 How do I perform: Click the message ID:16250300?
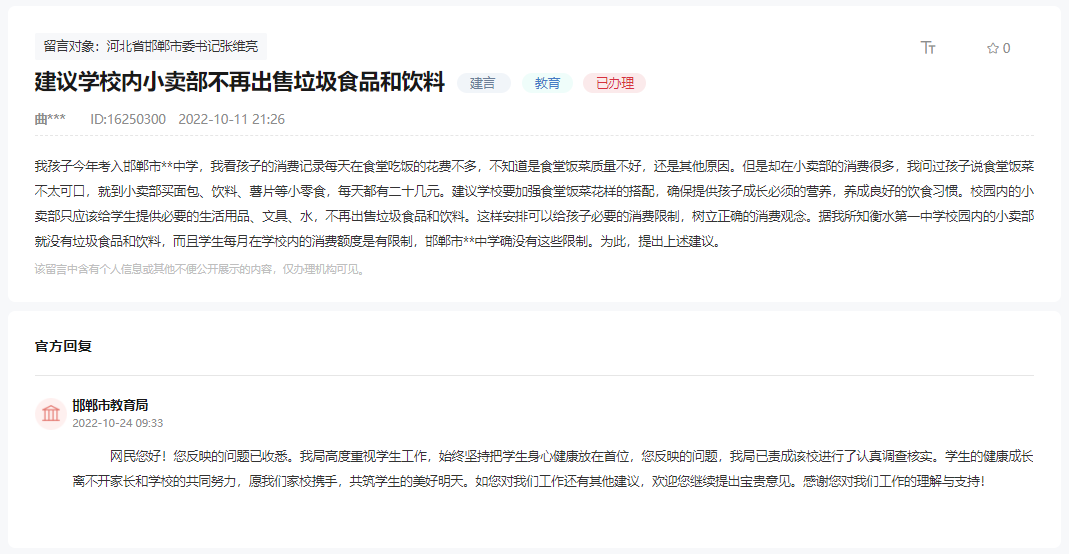click(128, 119)
